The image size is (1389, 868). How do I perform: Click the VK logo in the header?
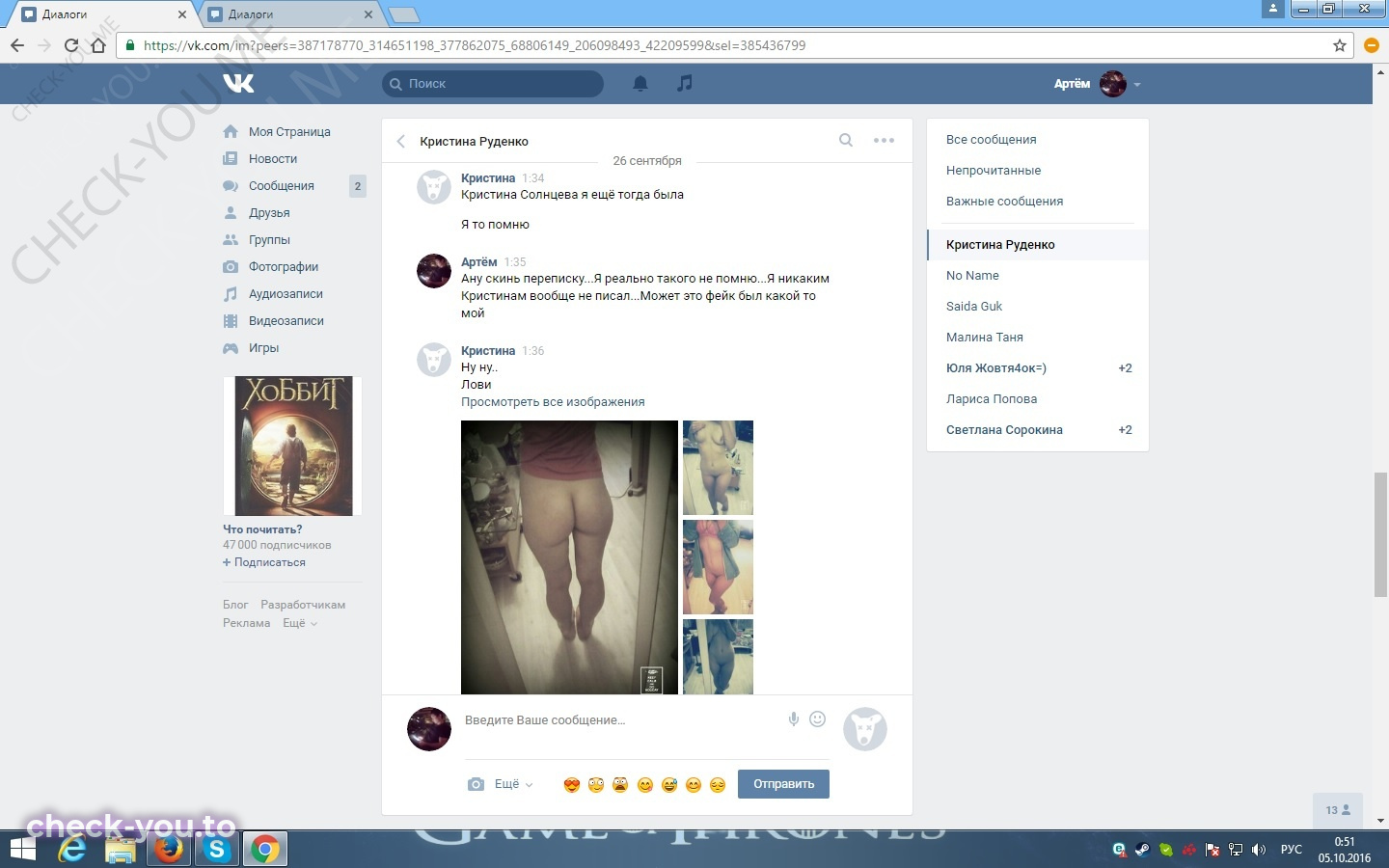[x=238, y=84]
